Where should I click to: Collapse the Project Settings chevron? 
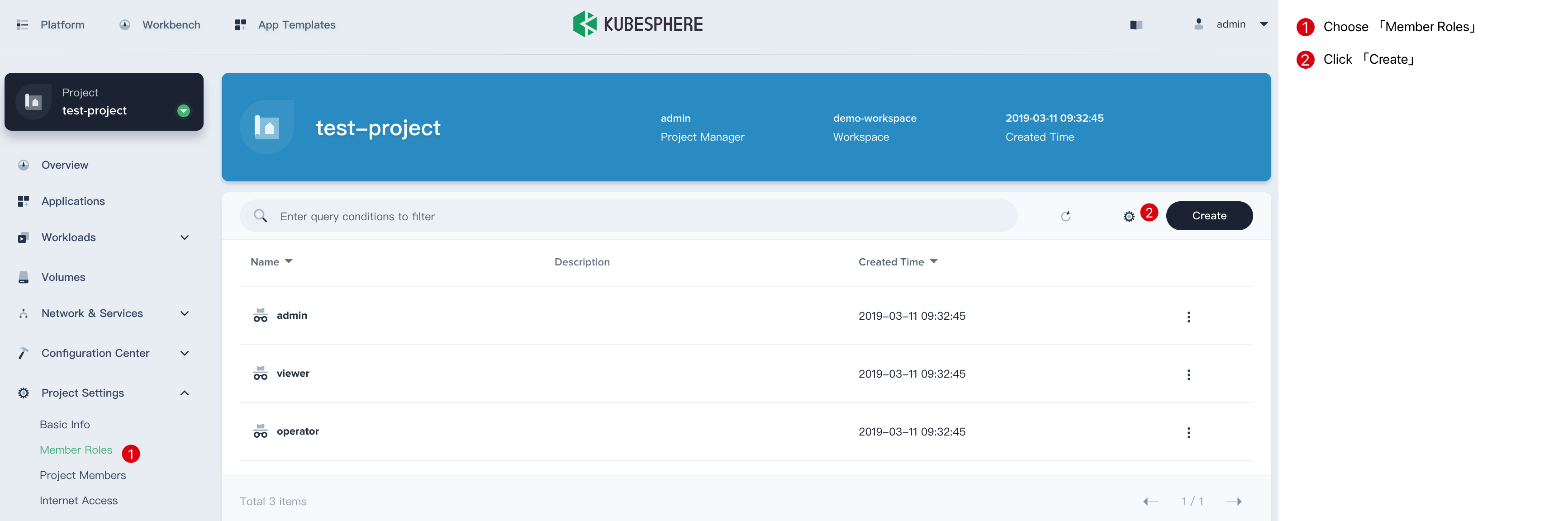[185, 393]
